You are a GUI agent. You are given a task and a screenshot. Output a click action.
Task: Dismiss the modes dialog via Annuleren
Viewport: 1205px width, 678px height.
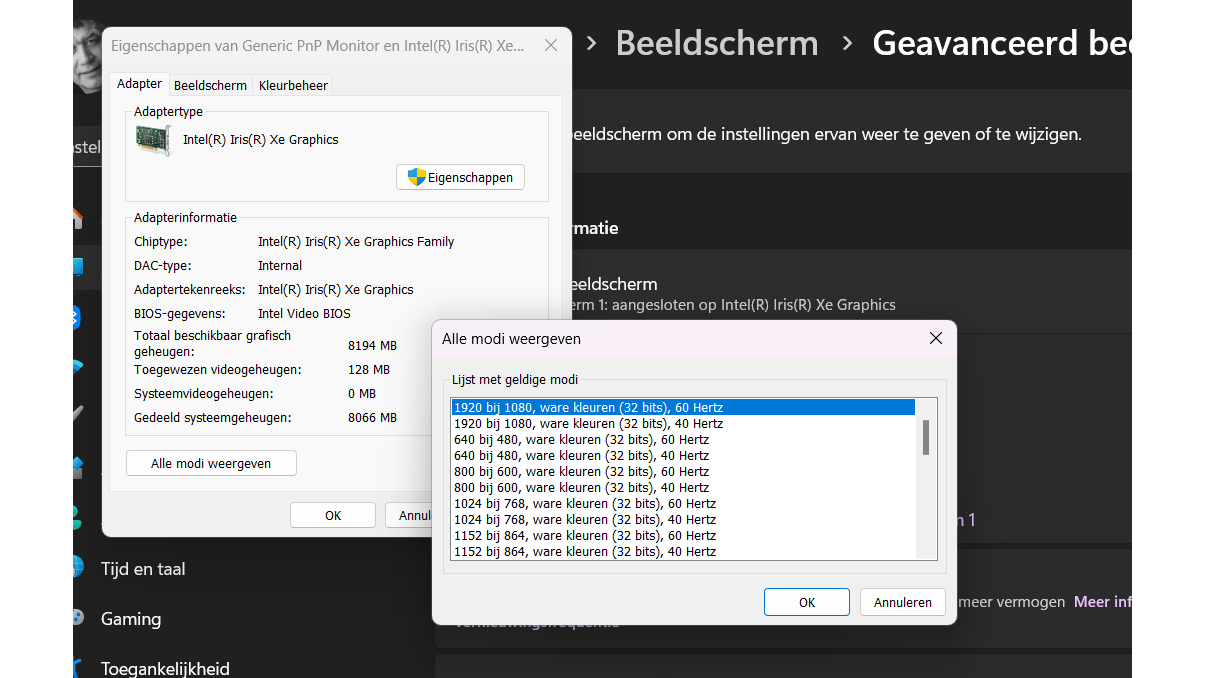(x=902, y=602)
